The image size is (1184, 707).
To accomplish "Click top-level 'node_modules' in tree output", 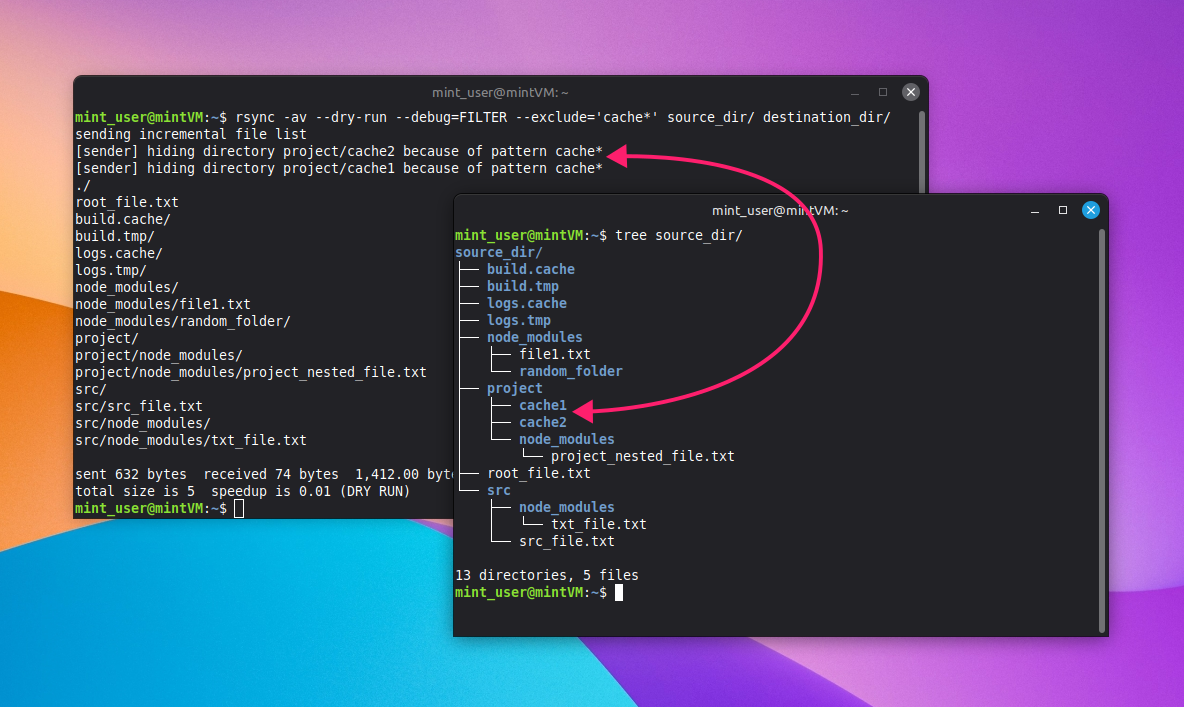I will [535, 337].
